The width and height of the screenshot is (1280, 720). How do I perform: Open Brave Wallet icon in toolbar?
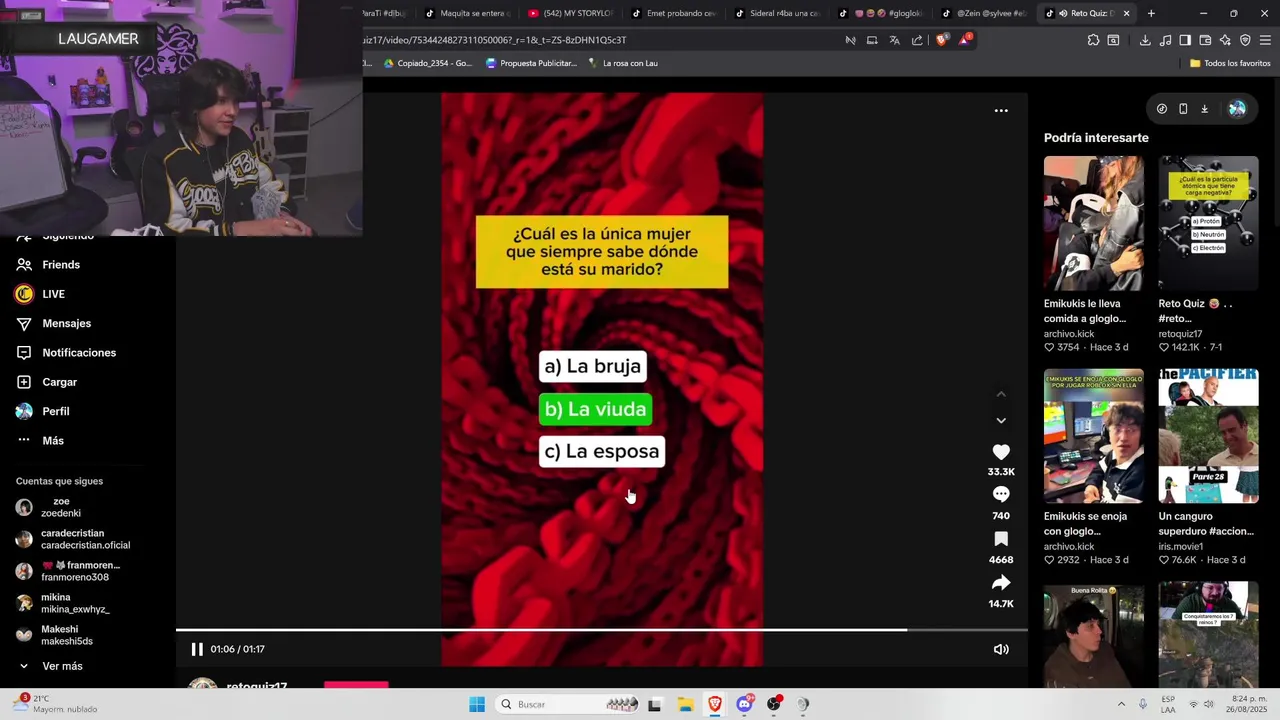[x=1205, y=40]
